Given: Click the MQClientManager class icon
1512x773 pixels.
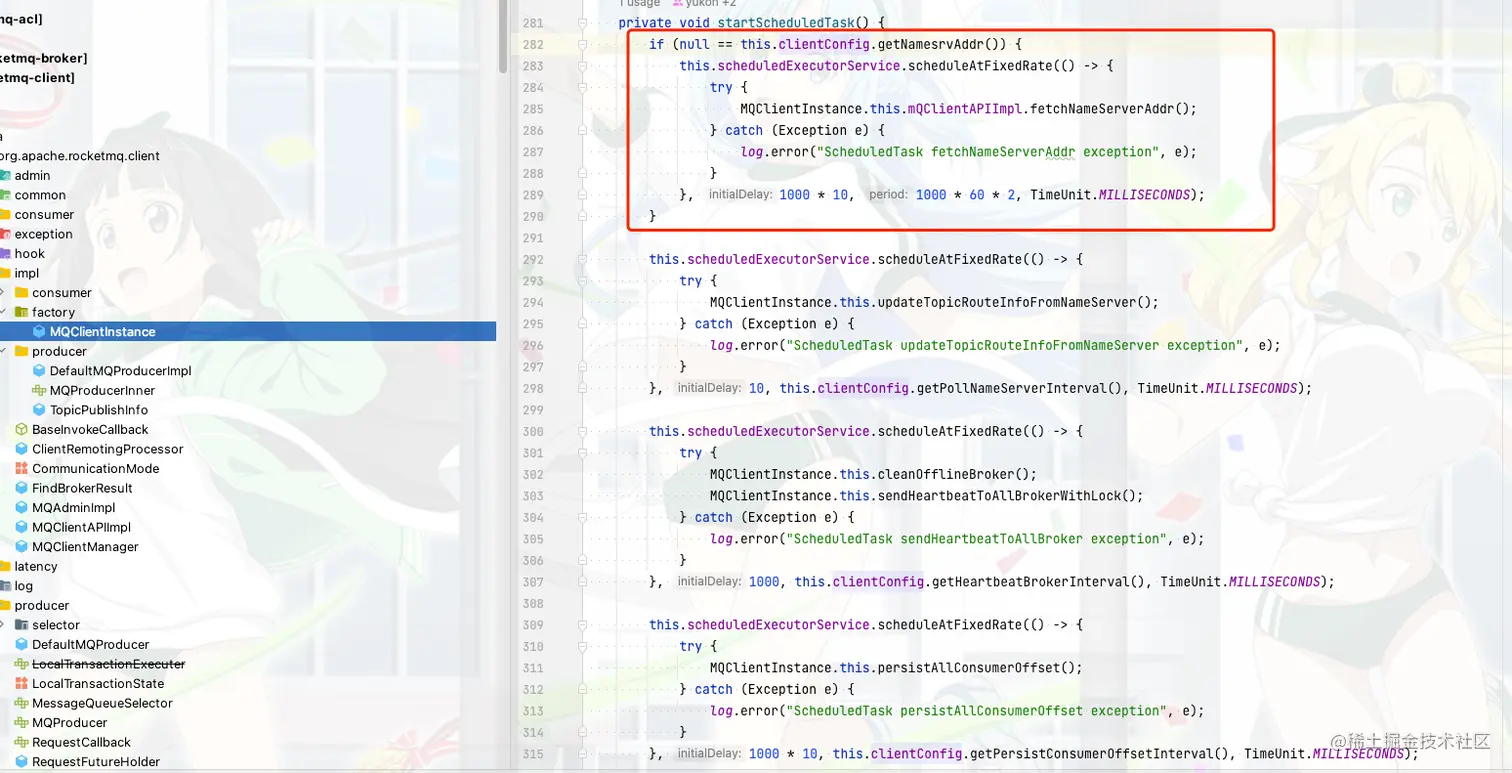Looking at the screenshot, I should click(x=22, y=546).
